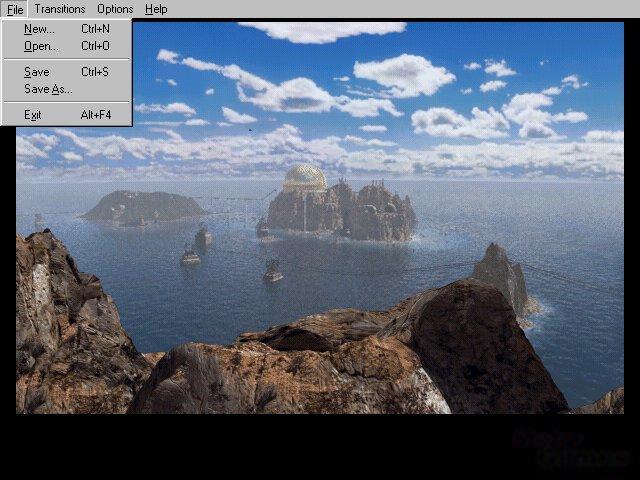
Task: Choose Exit from the File menu
Action: coord(67,115)
